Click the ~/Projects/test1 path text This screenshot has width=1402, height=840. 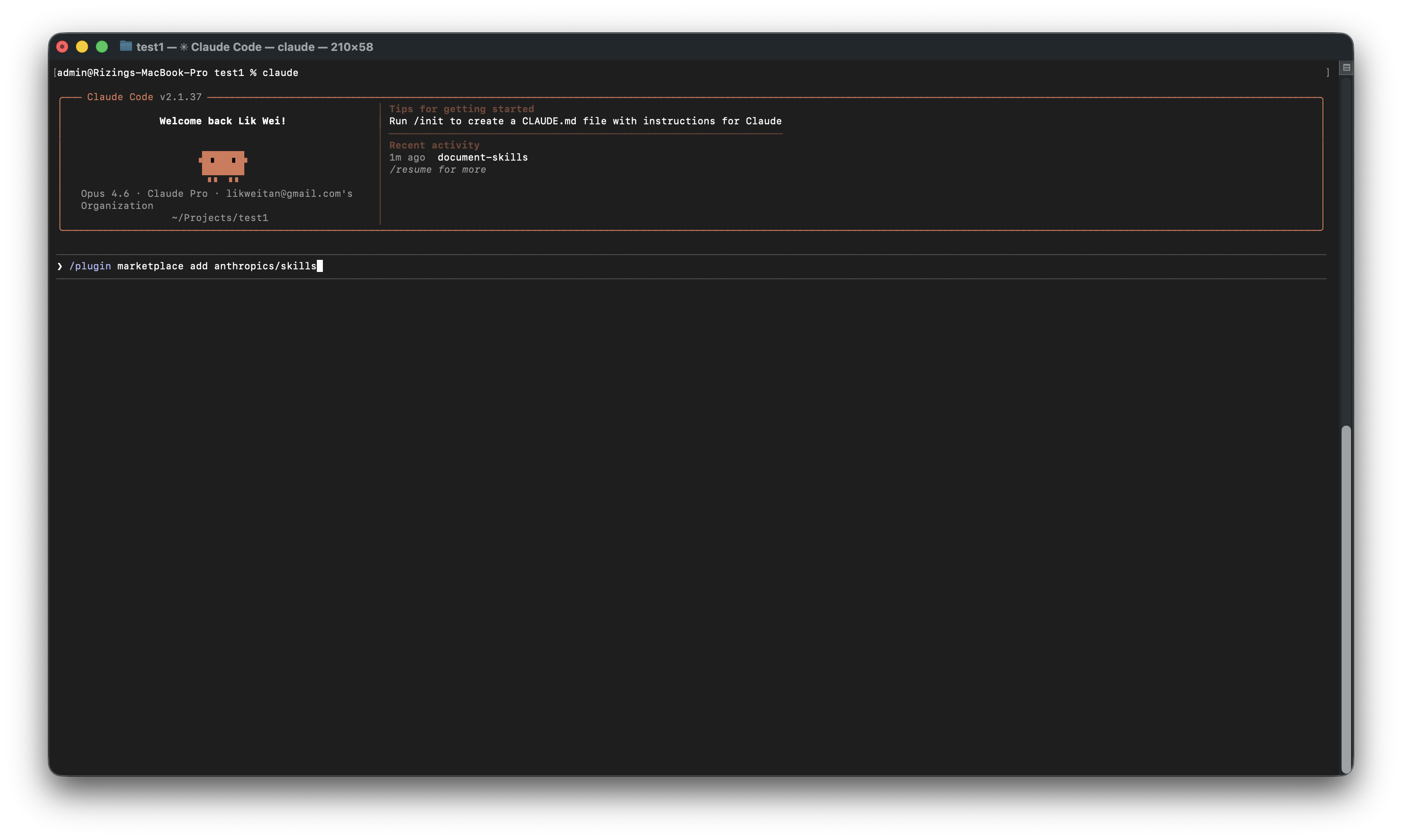(220, 218)
